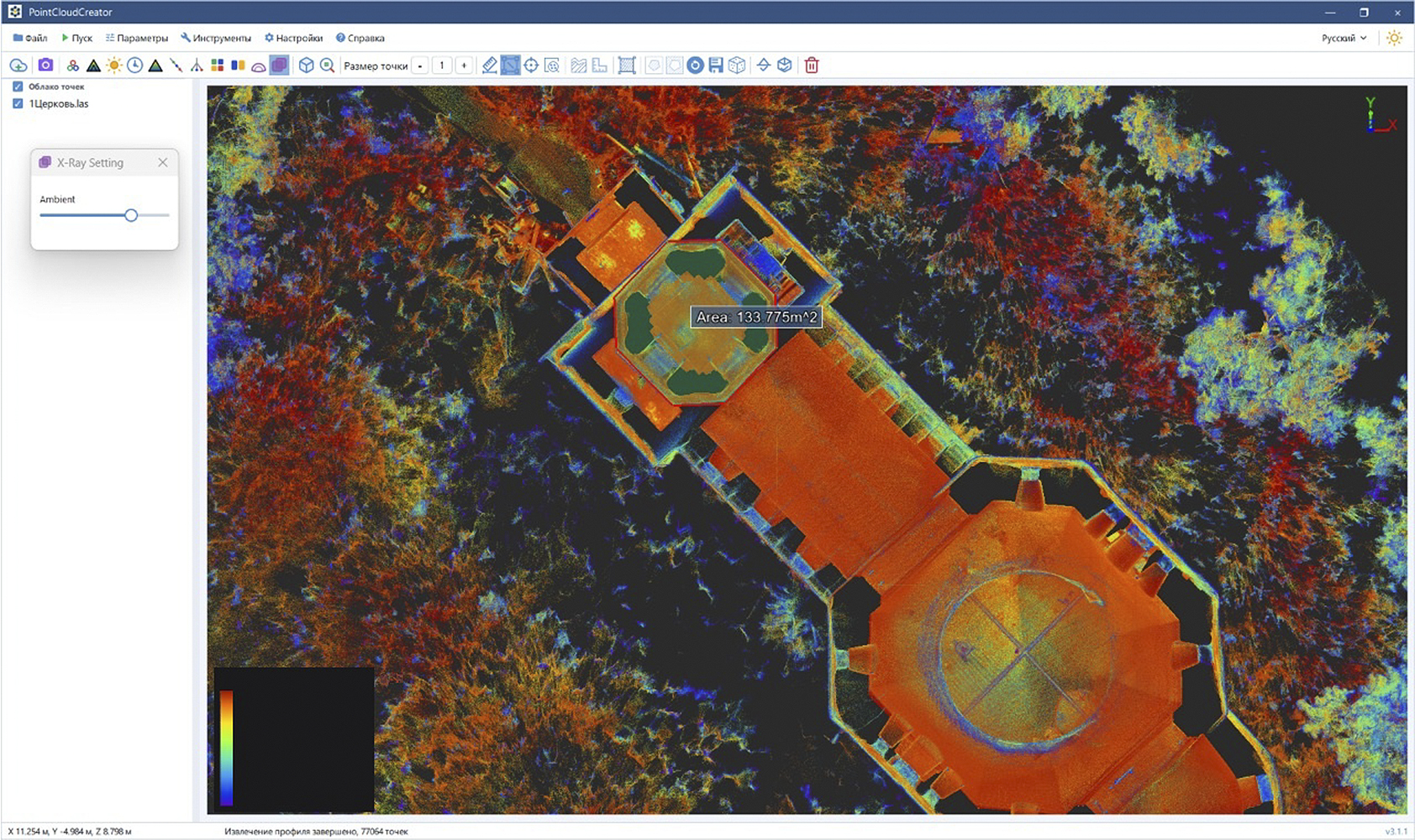Select the ruler measurement tool
This screenshot has width=1415, height=840.
pyautogui.click(x=490, y=65)
